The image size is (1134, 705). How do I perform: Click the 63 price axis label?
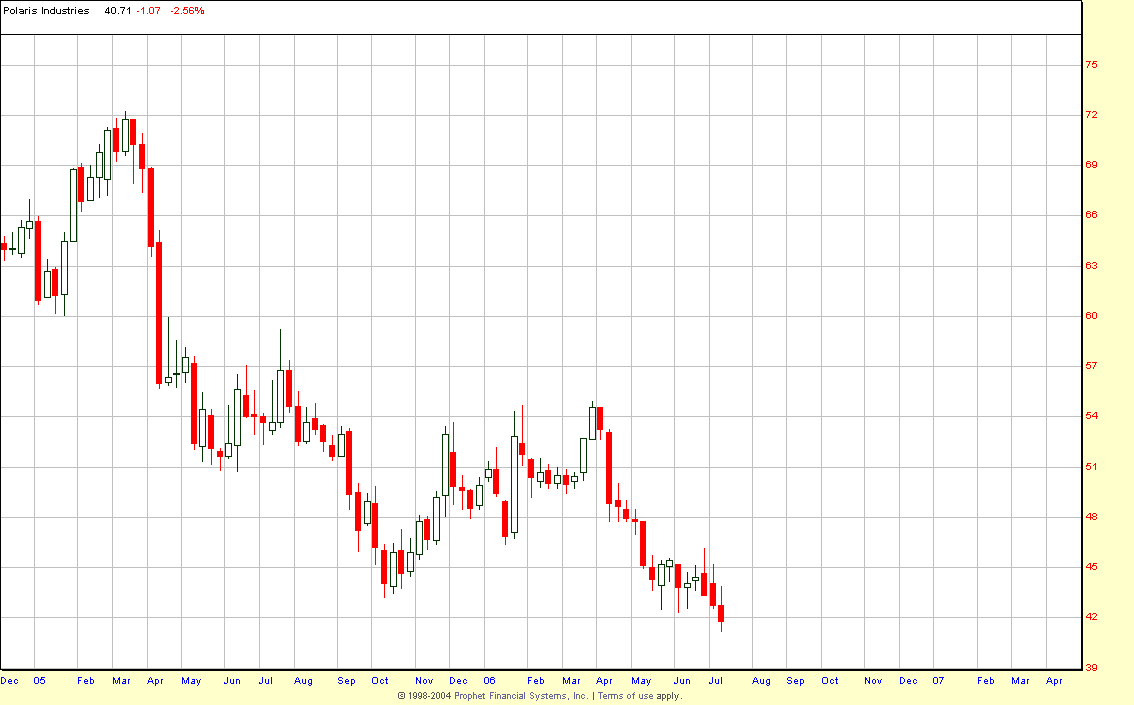tap(1091, 266)
